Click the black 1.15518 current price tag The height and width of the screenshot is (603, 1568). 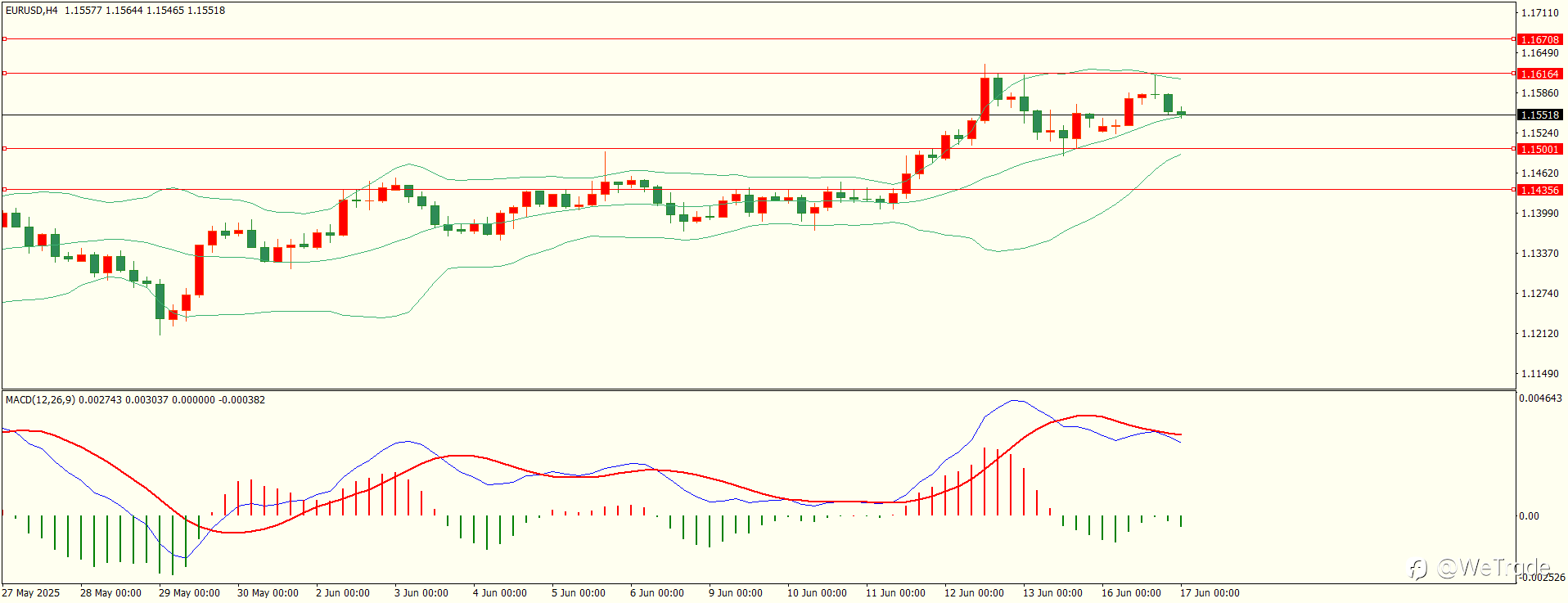pos(1539,115)
